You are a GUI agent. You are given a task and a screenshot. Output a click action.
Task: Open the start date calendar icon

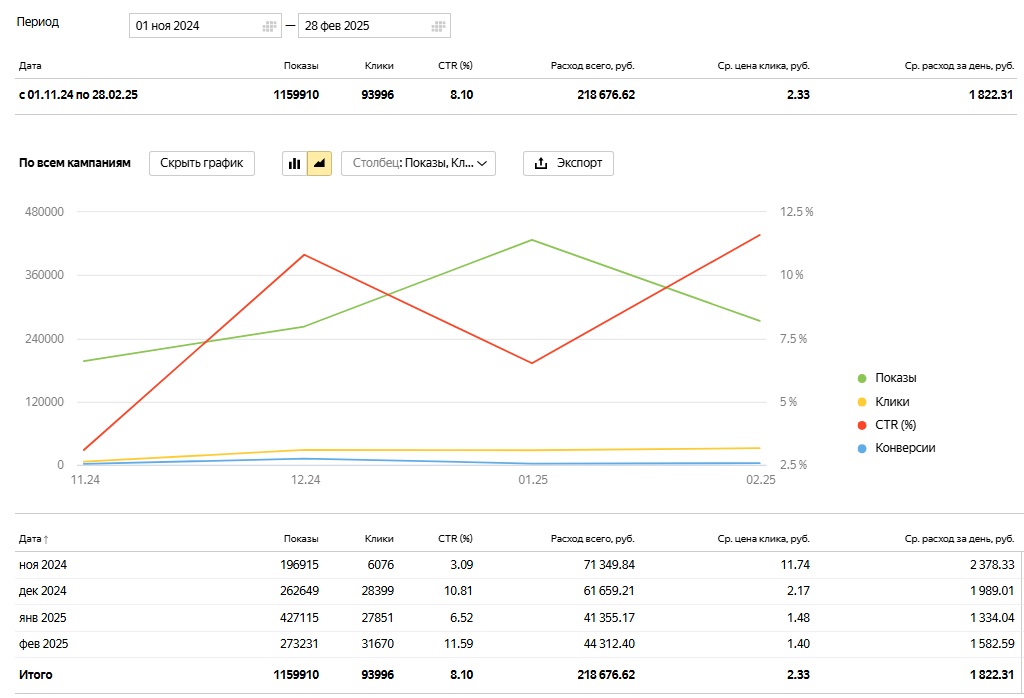[x=269, y=26]
